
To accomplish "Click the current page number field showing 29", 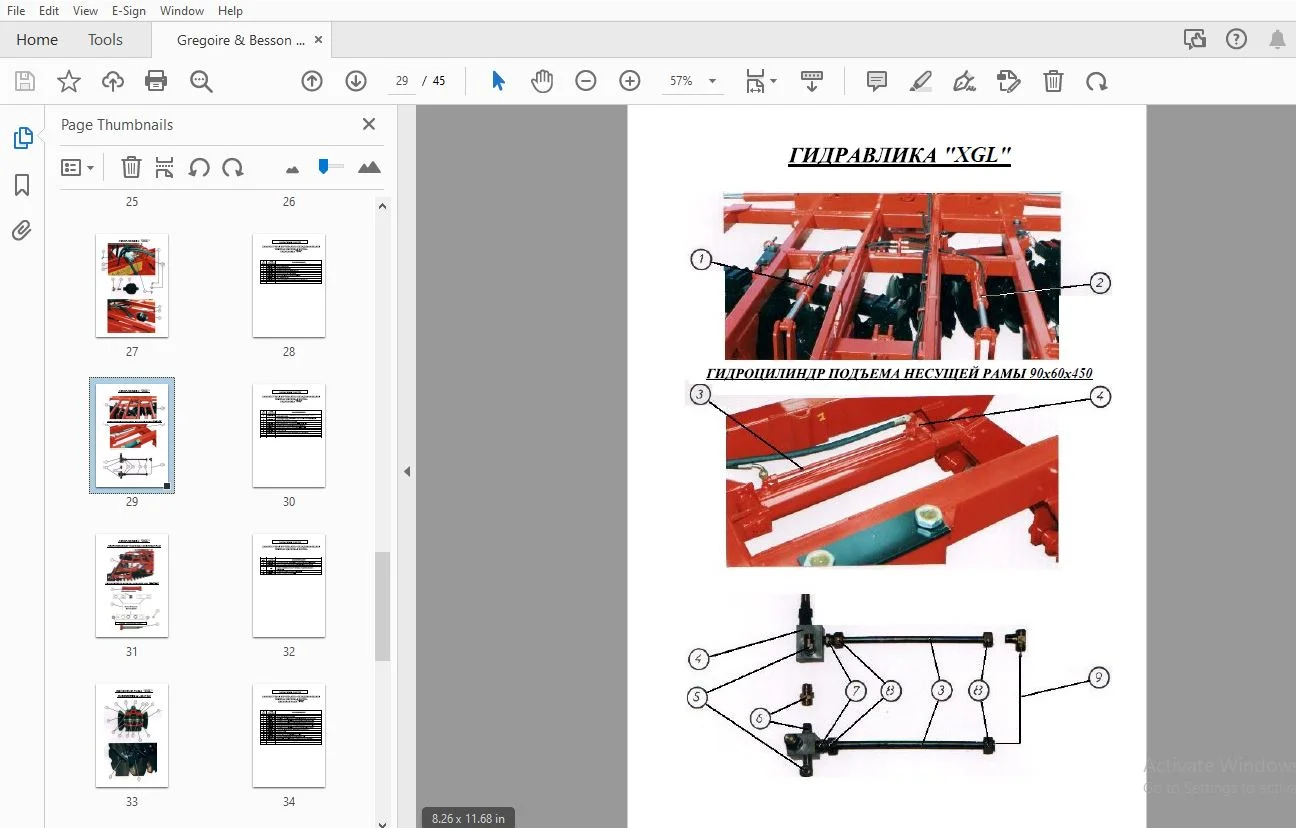I will (402, 81).
